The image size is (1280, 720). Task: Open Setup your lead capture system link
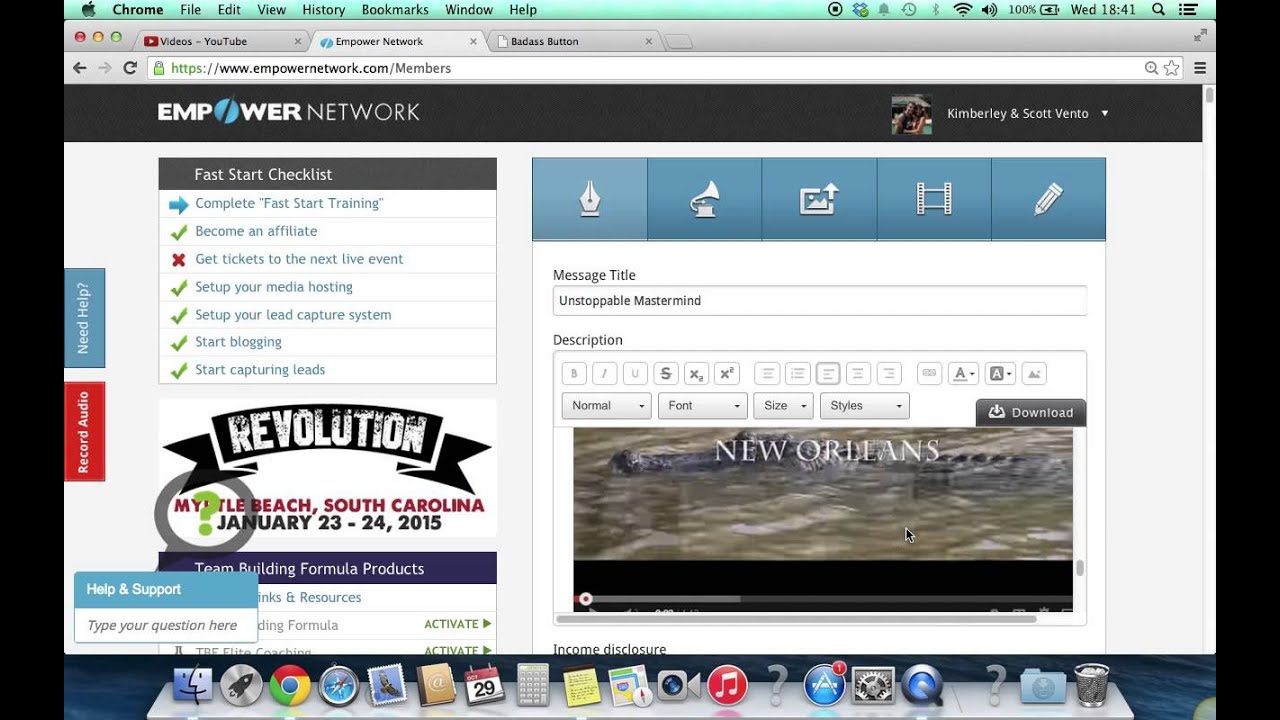[293, 315]
